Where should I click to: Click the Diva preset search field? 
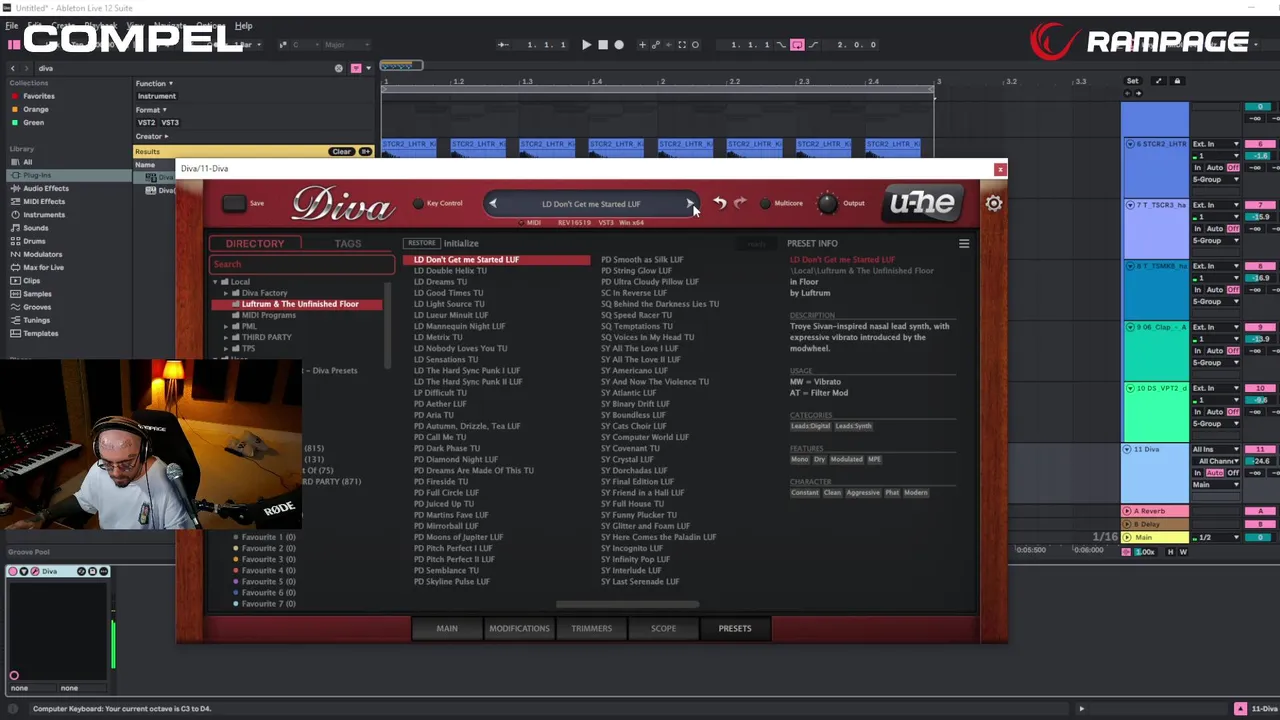pos(301,264)
